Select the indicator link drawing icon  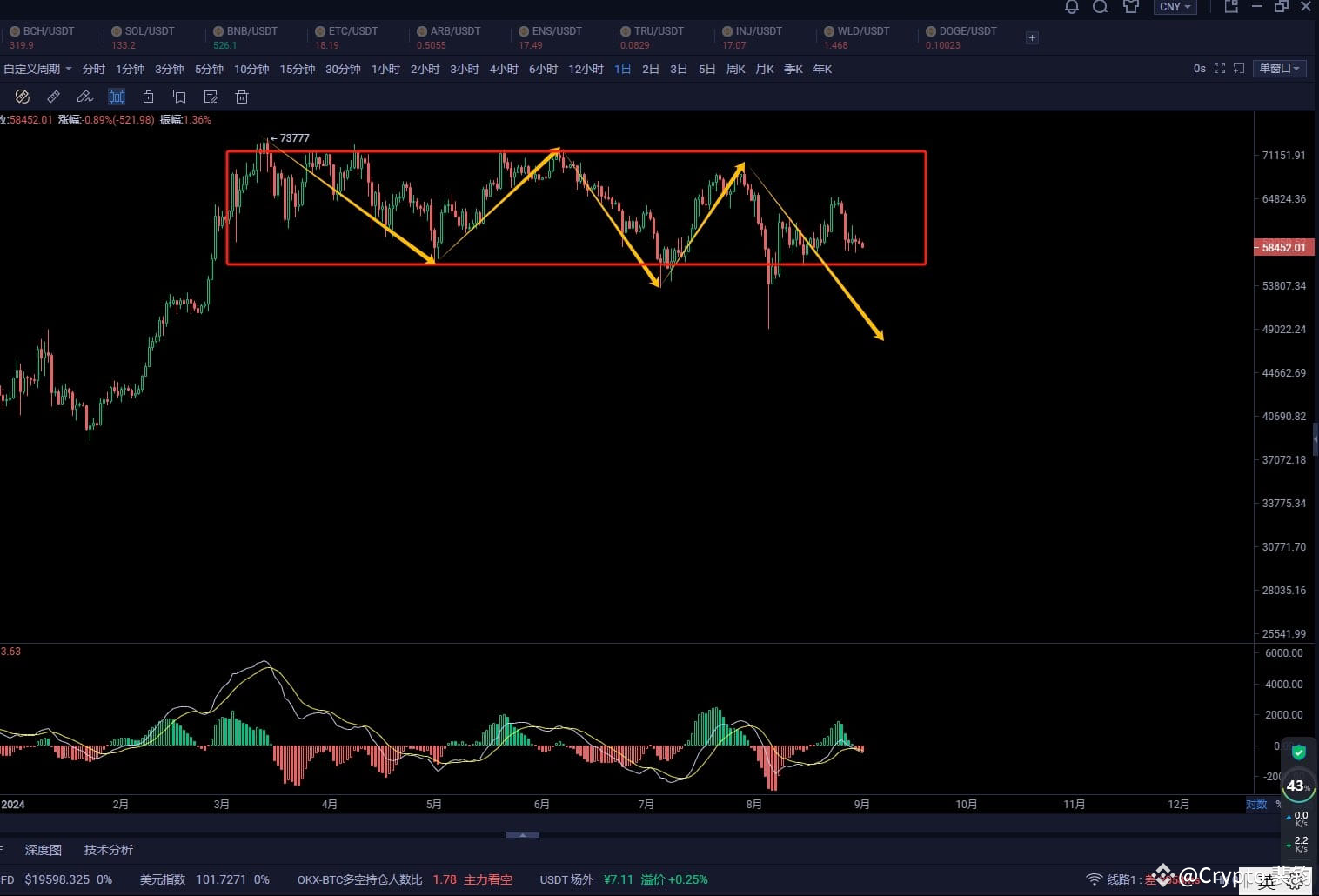[23, 97]
